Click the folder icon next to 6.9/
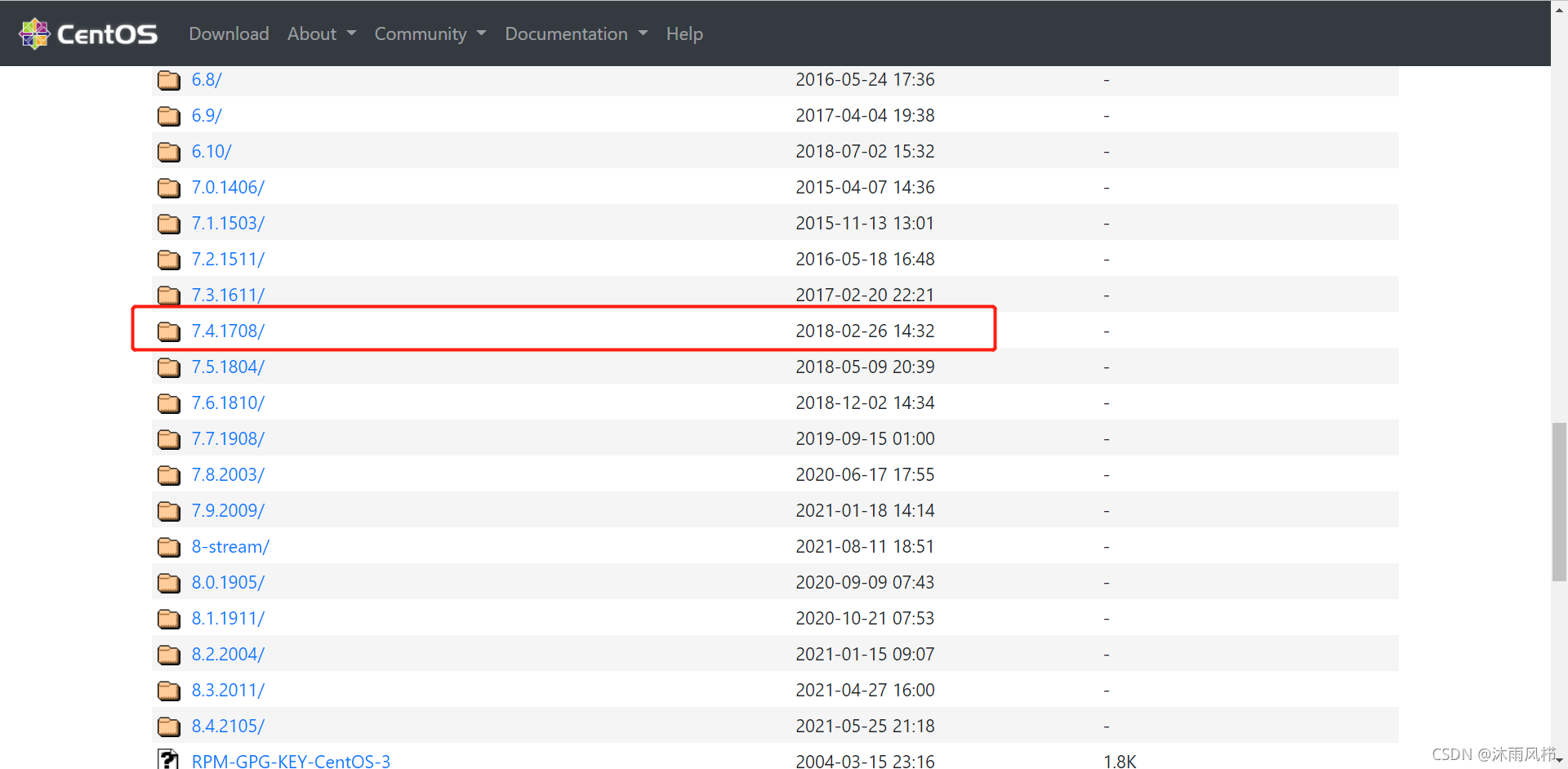Screen dimensions: 1568x769 tap(169, 116)
